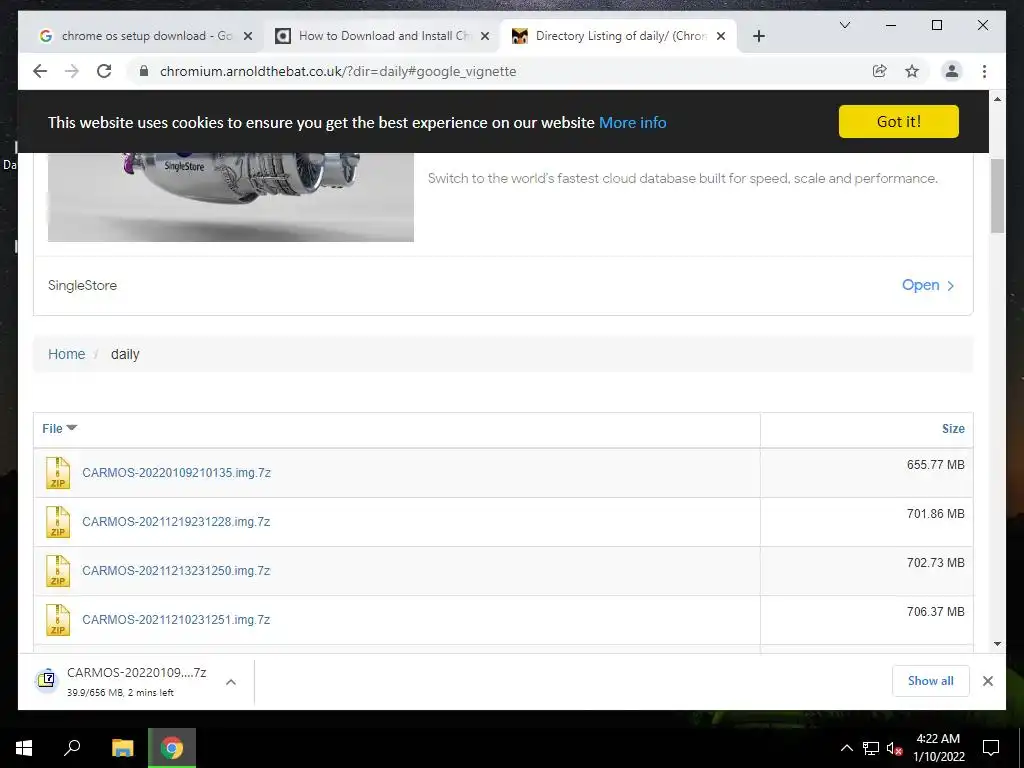The image size is (1024, 768).
Task: Expand the download item options chevron
Action: 231,682
